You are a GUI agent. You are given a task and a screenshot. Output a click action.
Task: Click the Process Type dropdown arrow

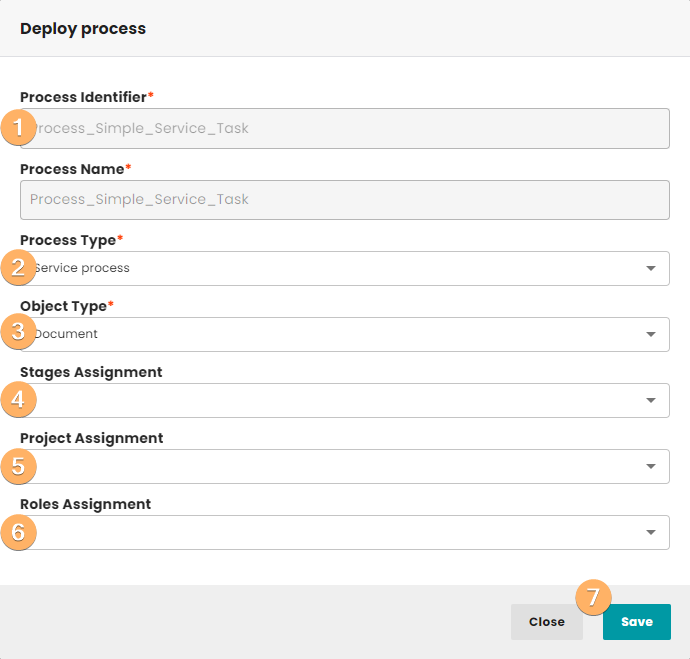(651, 268)
